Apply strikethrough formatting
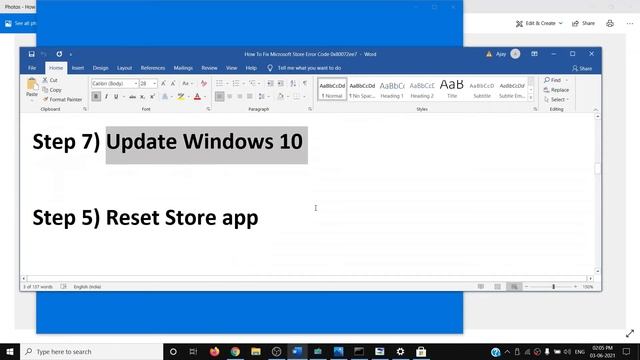The height and width of the screenshot is (360, 640). (132, 97)
